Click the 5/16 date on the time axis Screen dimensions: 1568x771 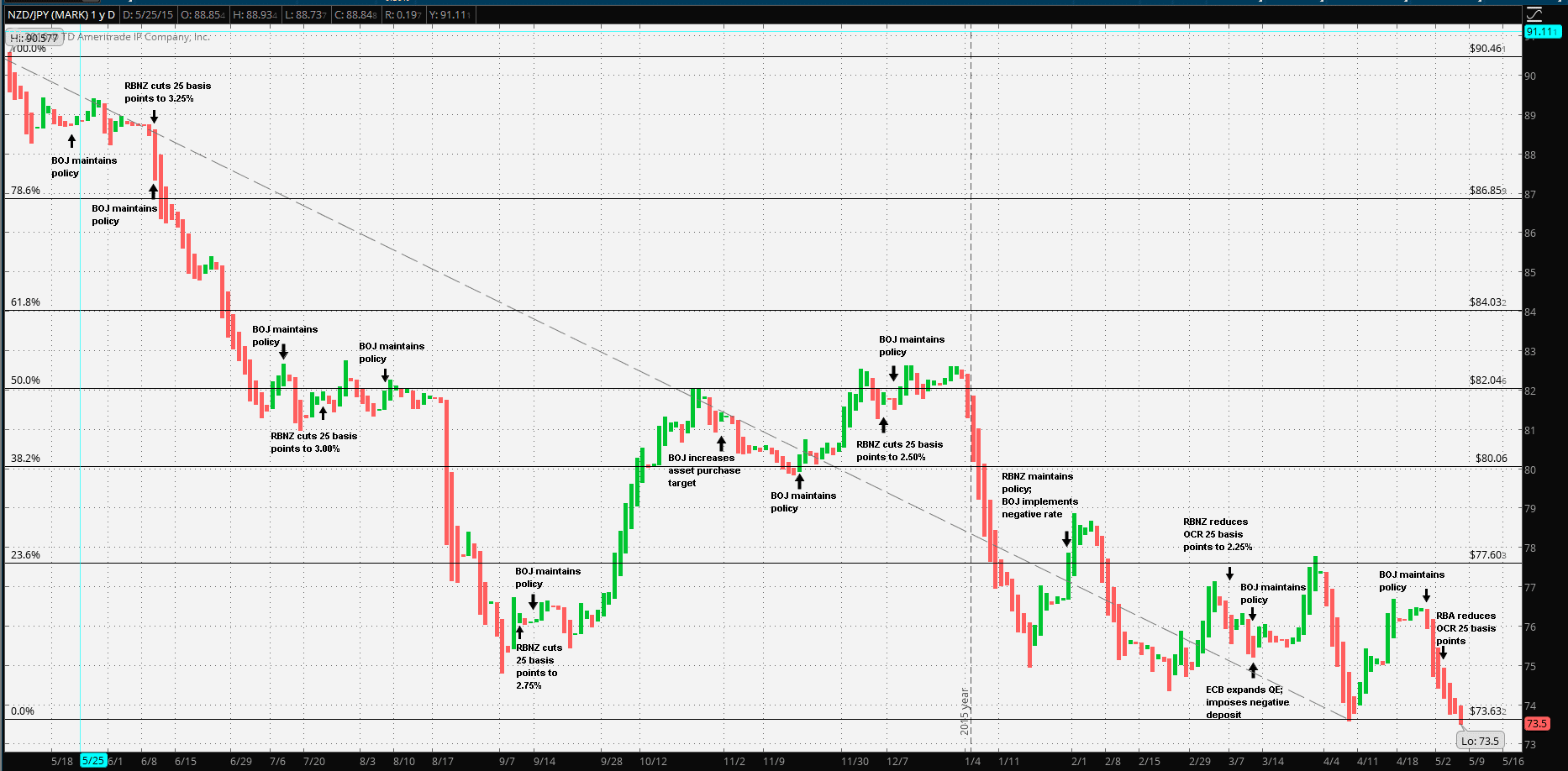pyautogui.click(x=1513, y=761)
